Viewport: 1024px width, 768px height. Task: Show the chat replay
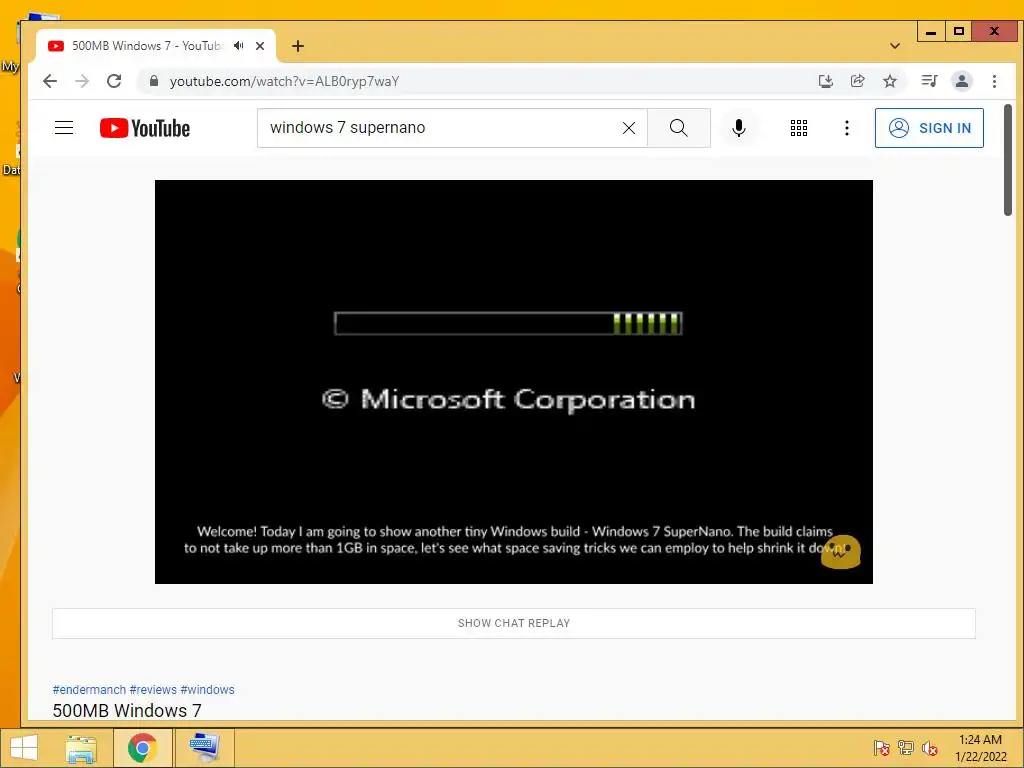[x=513, y=623]
